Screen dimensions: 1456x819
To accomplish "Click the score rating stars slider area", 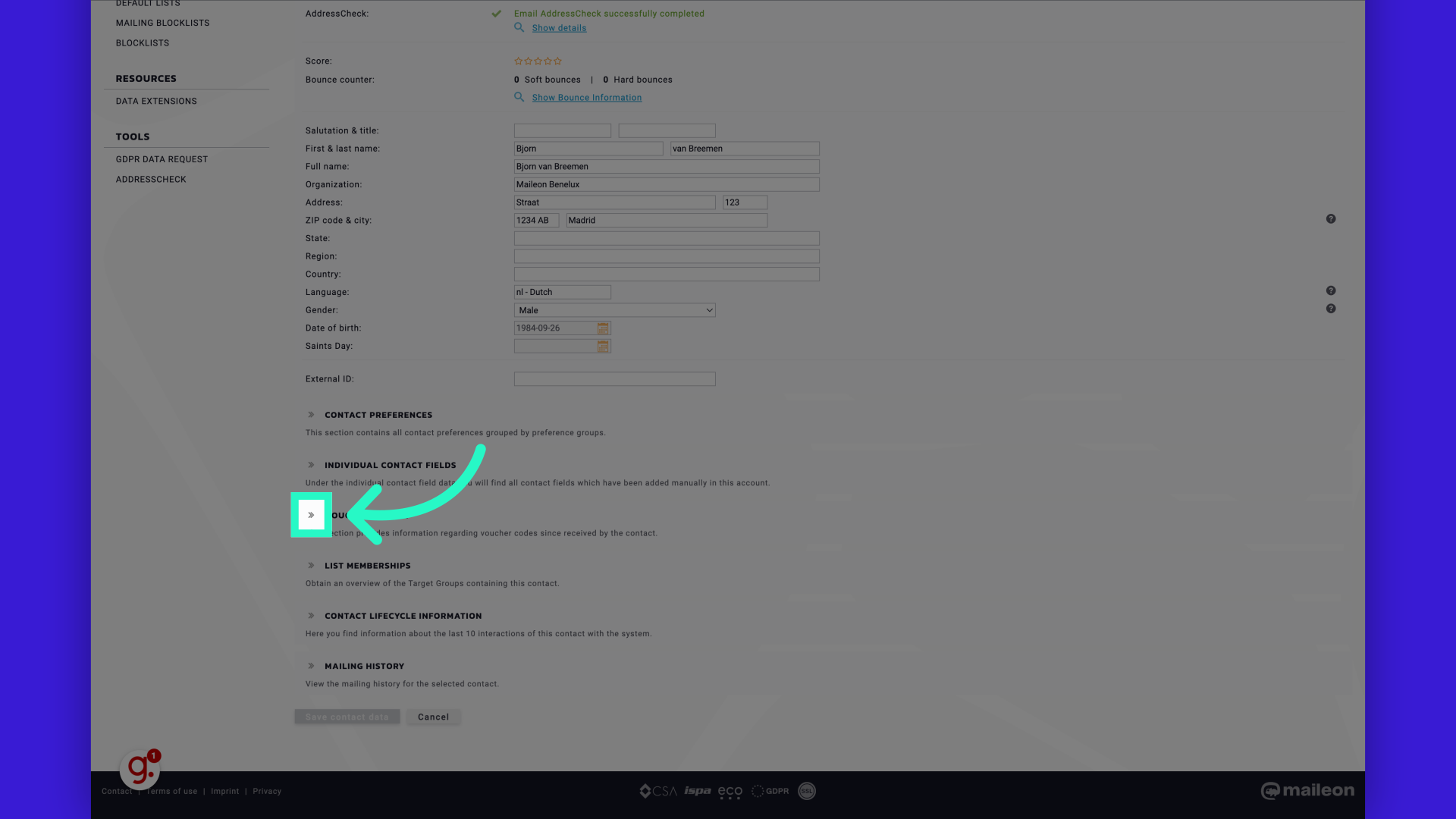I will pyautogui.click(x=538, y=61).
